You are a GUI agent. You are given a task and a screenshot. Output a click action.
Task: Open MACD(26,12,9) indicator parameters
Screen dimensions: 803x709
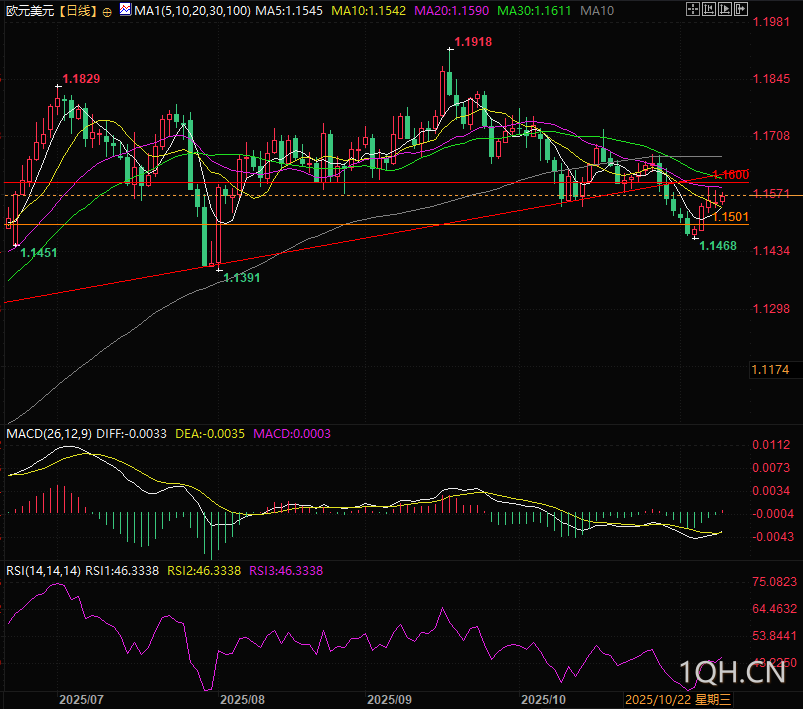[x=48, y=433]
